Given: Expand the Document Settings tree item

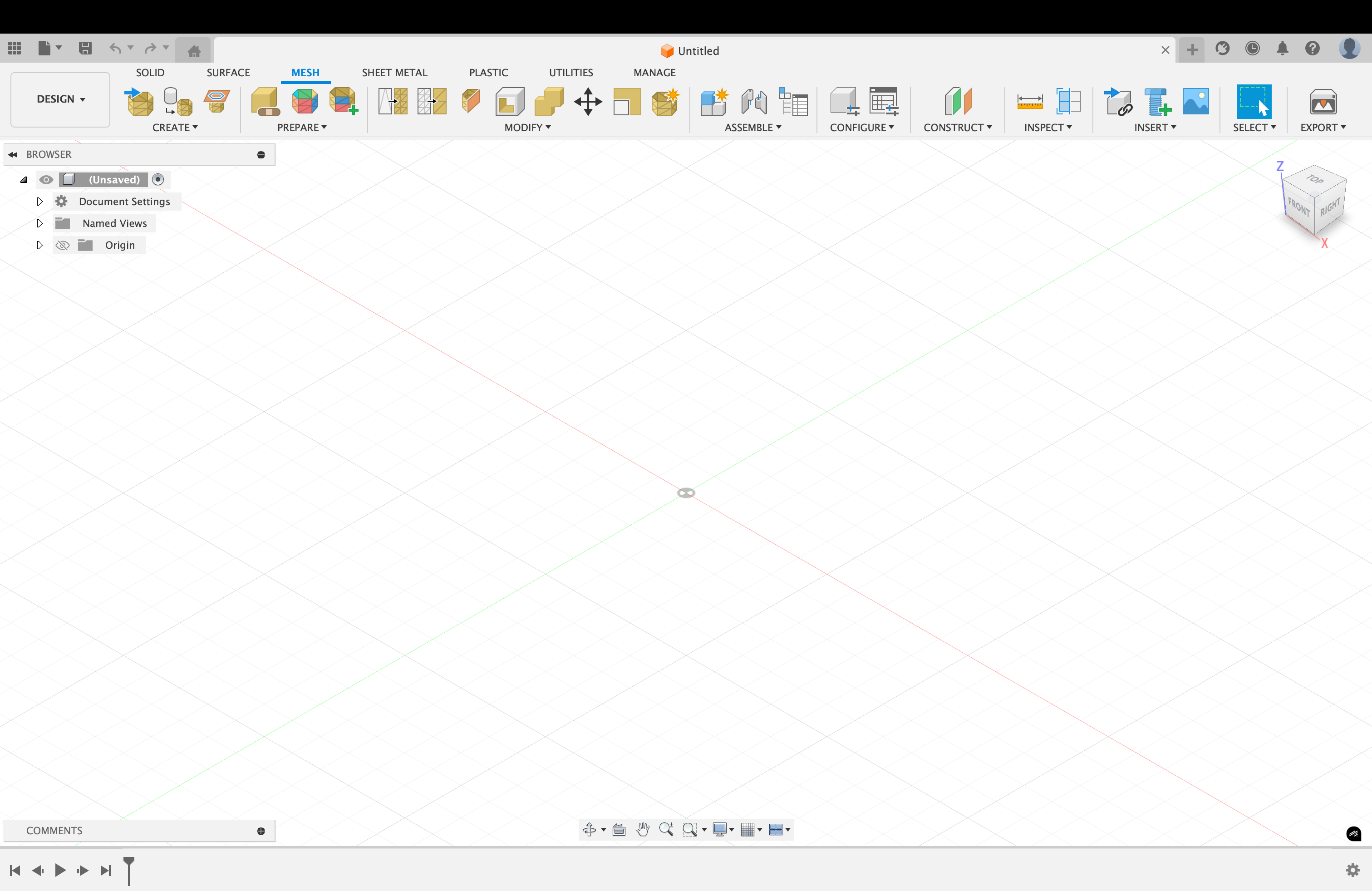Looking at the screenshot, I should (x=39, y=201).
